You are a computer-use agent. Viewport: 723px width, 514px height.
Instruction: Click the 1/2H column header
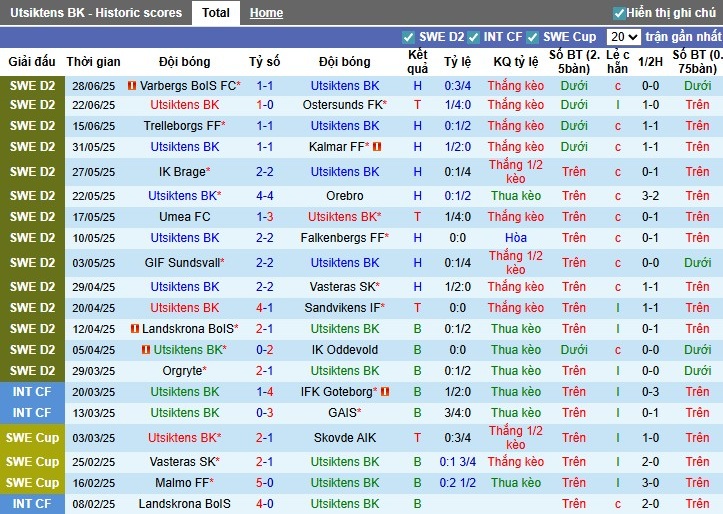650,62
